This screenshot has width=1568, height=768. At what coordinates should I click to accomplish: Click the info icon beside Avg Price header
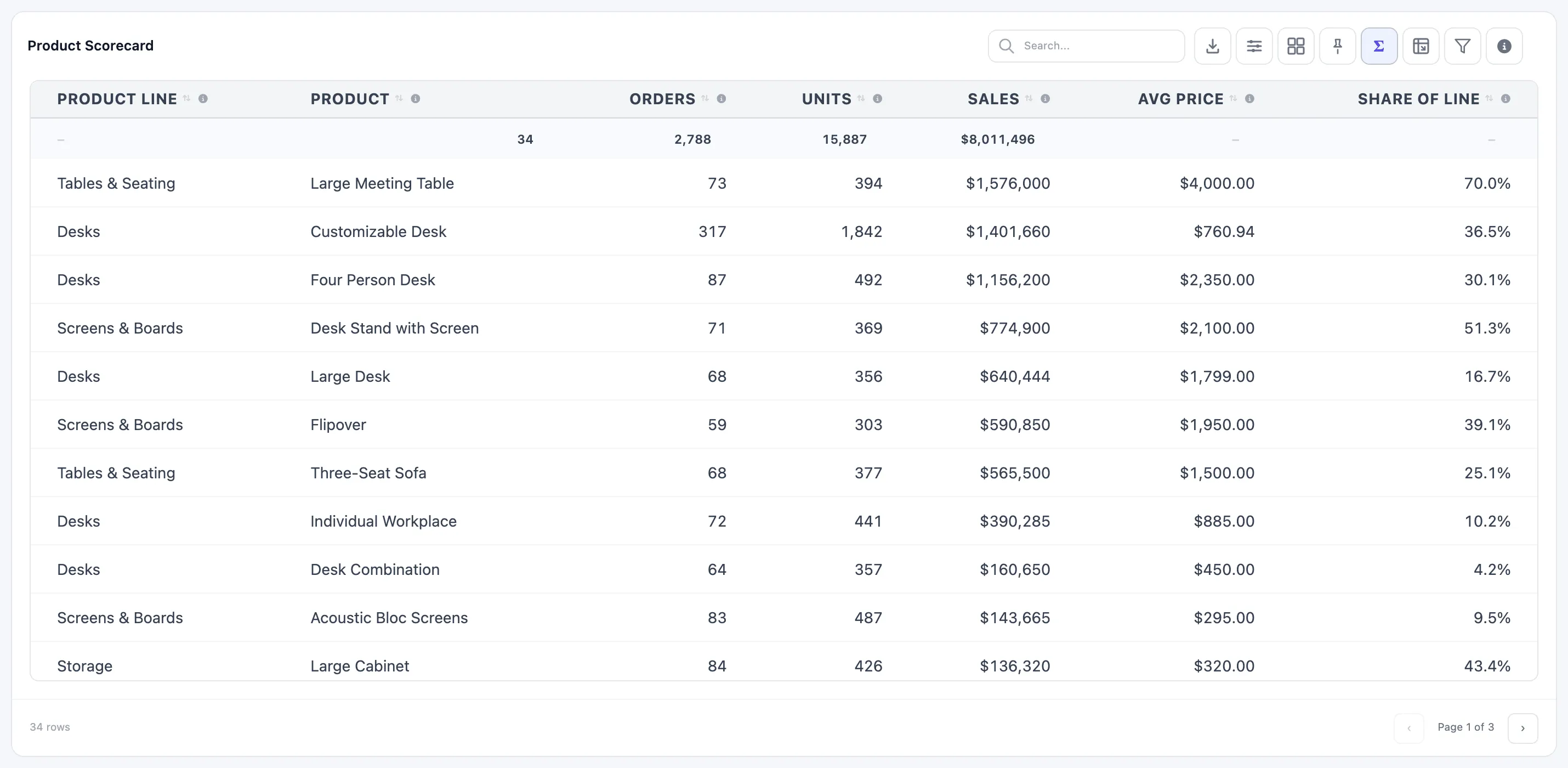tap(1249, 99)
